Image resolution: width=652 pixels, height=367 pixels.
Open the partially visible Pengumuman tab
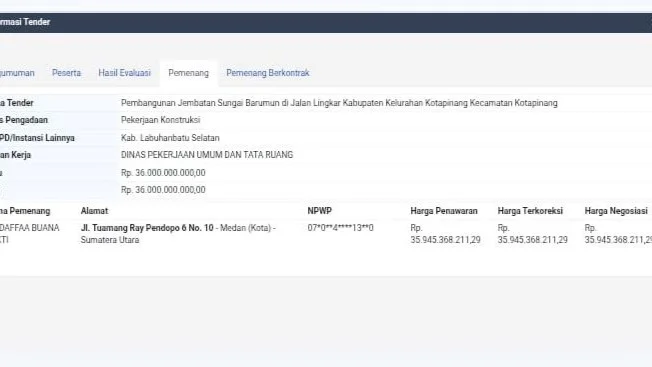pyautogui.click(x=17, y=73)
